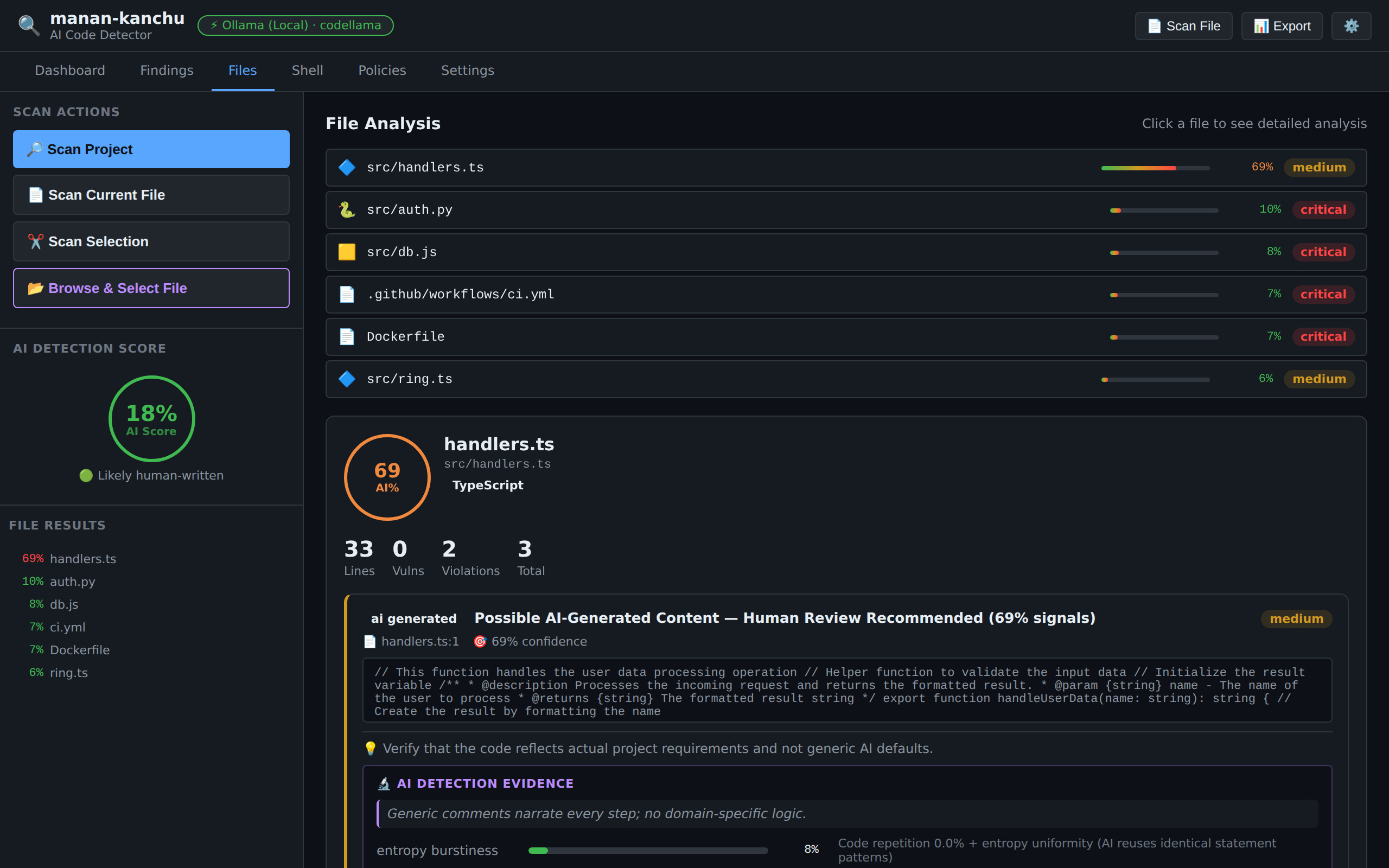
Task: Click the diamond icon beside src/ring.ts
Action: pos(347,379)
